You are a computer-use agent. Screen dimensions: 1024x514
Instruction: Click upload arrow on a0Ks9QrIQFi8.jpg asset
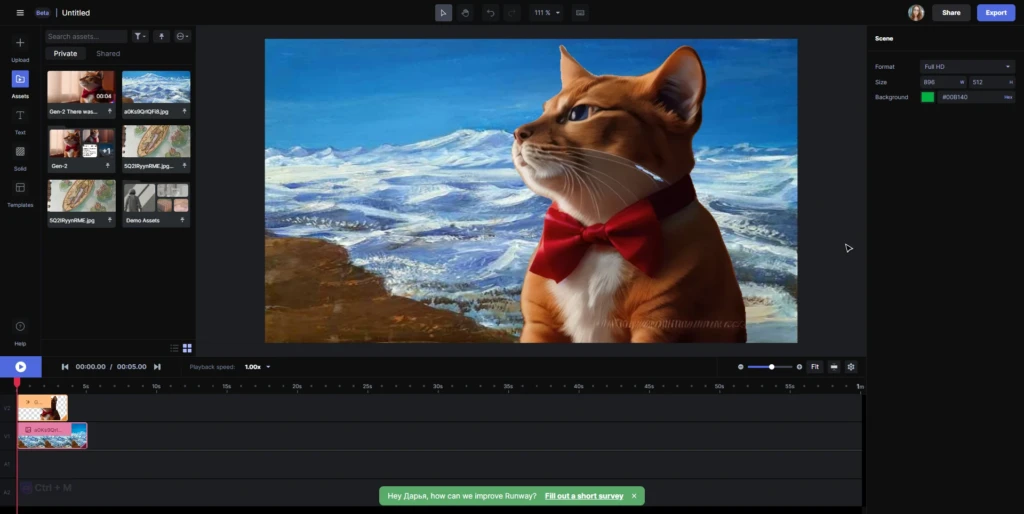184,112
